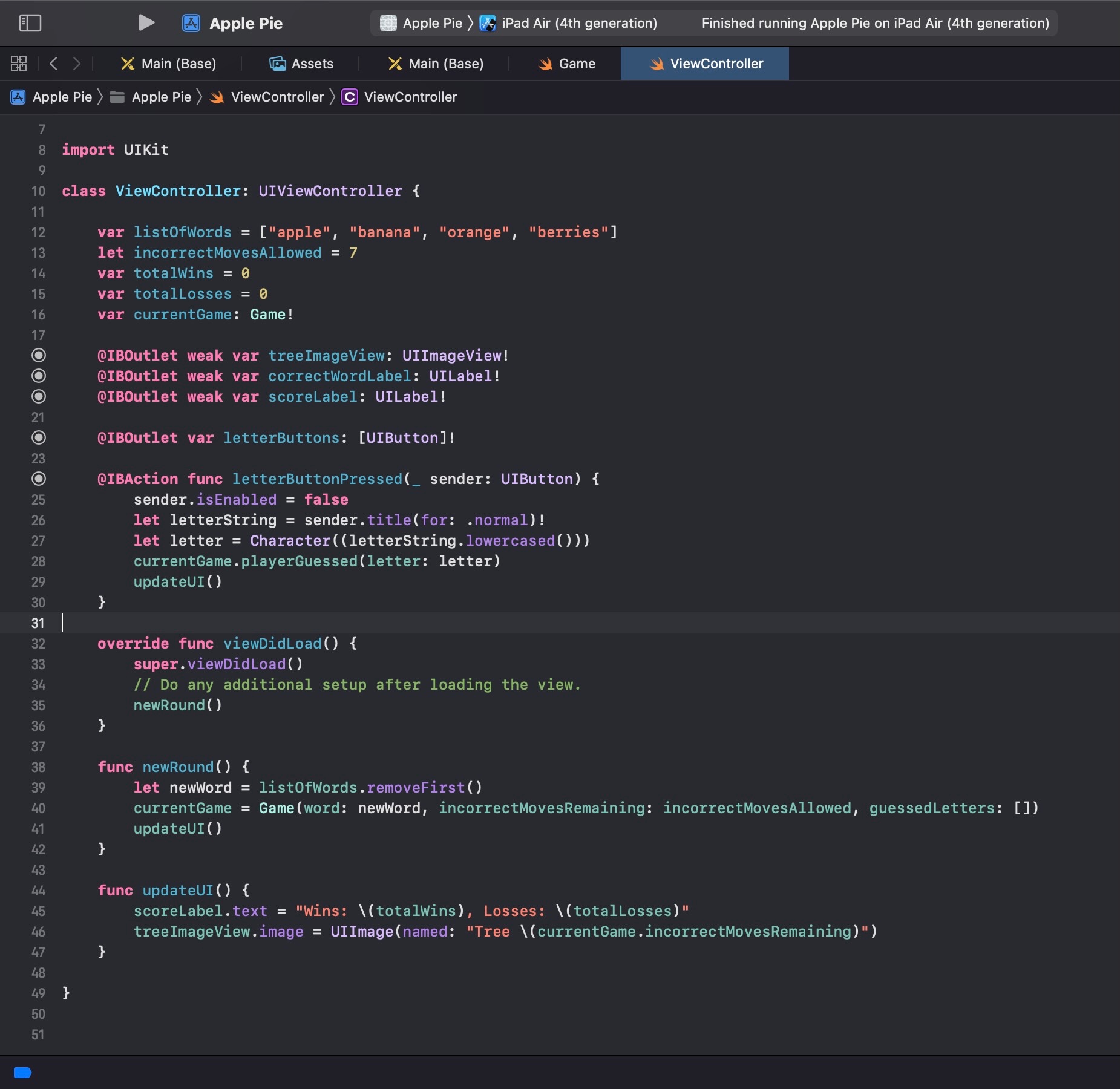Click the class C icon in breadcrumb
Screen dimensions: 1120x1089
pos(350,97)
